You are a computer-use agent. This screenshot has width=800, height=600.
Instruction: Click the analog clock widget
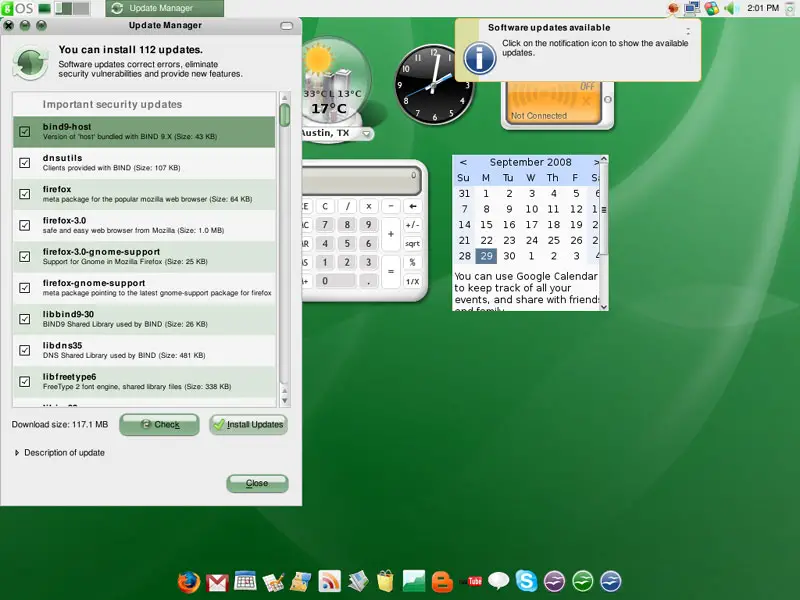434,85
